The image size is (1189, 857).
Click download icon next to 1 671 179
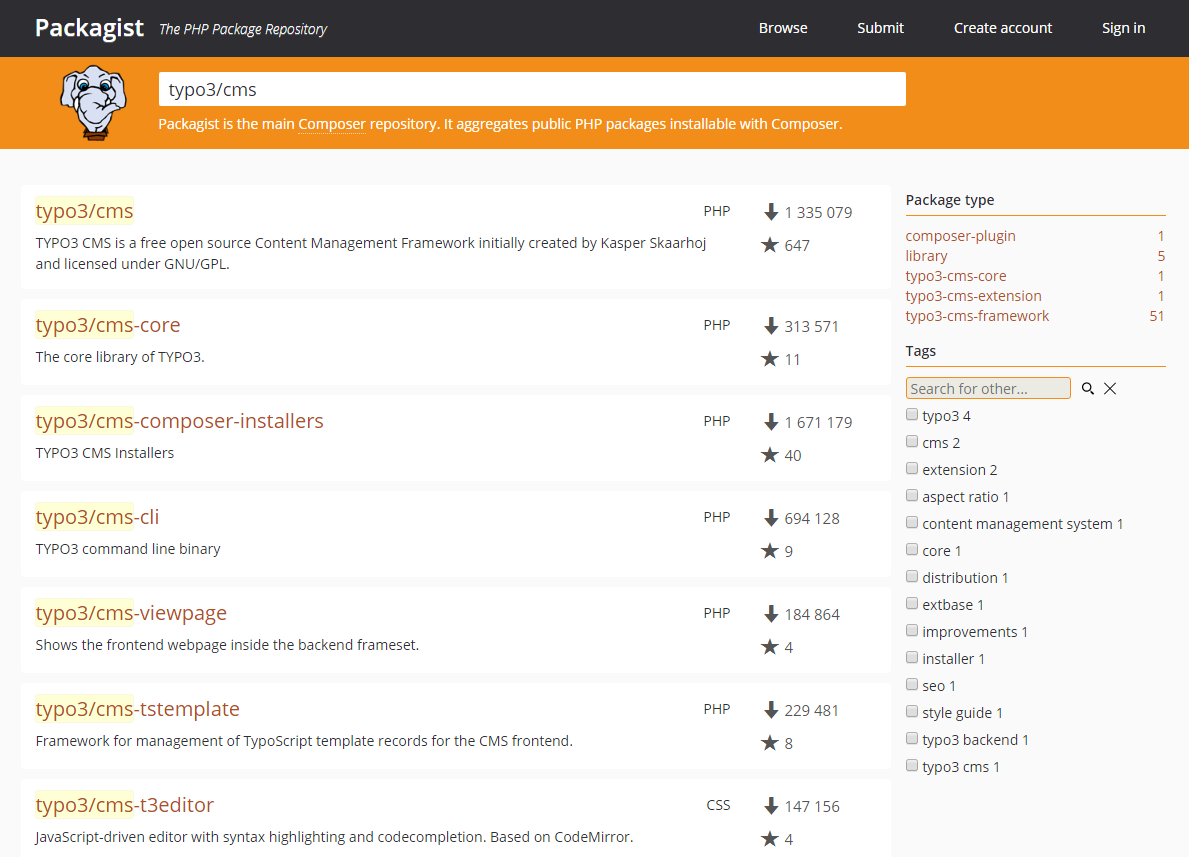(x=771, y=422)
